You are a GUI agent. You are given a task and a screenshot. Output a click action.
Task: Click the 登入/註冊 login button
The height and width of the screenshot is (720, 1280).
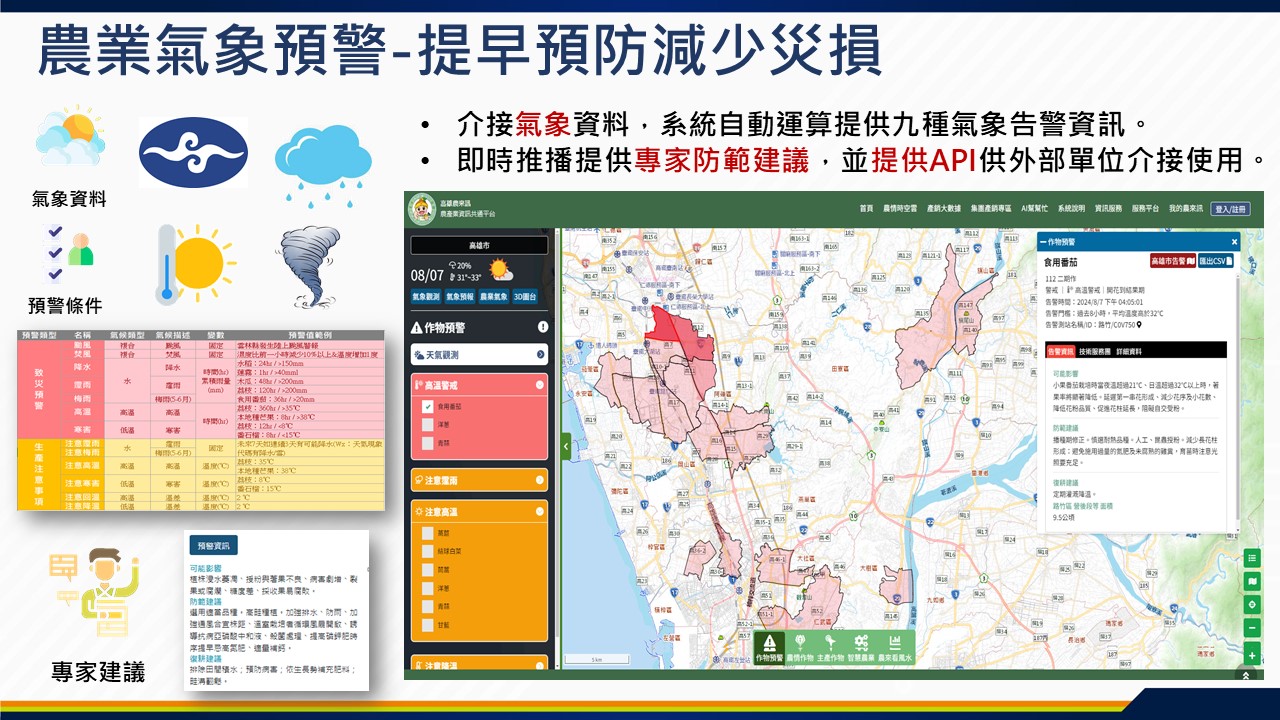1230,209
